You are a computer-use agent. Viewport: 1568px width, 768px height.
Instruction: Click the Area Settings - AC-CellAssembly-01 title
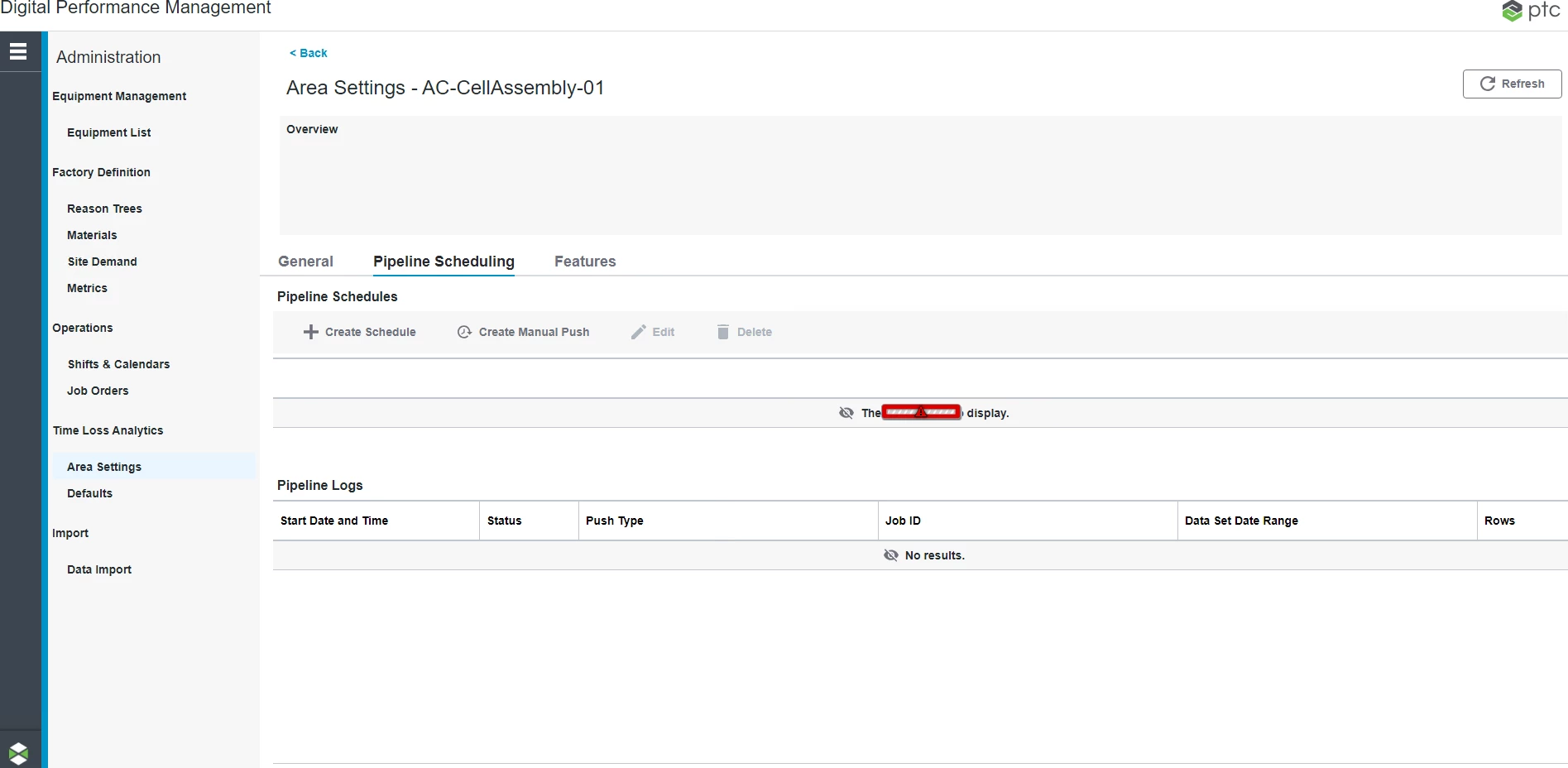[x=445, y=88]
